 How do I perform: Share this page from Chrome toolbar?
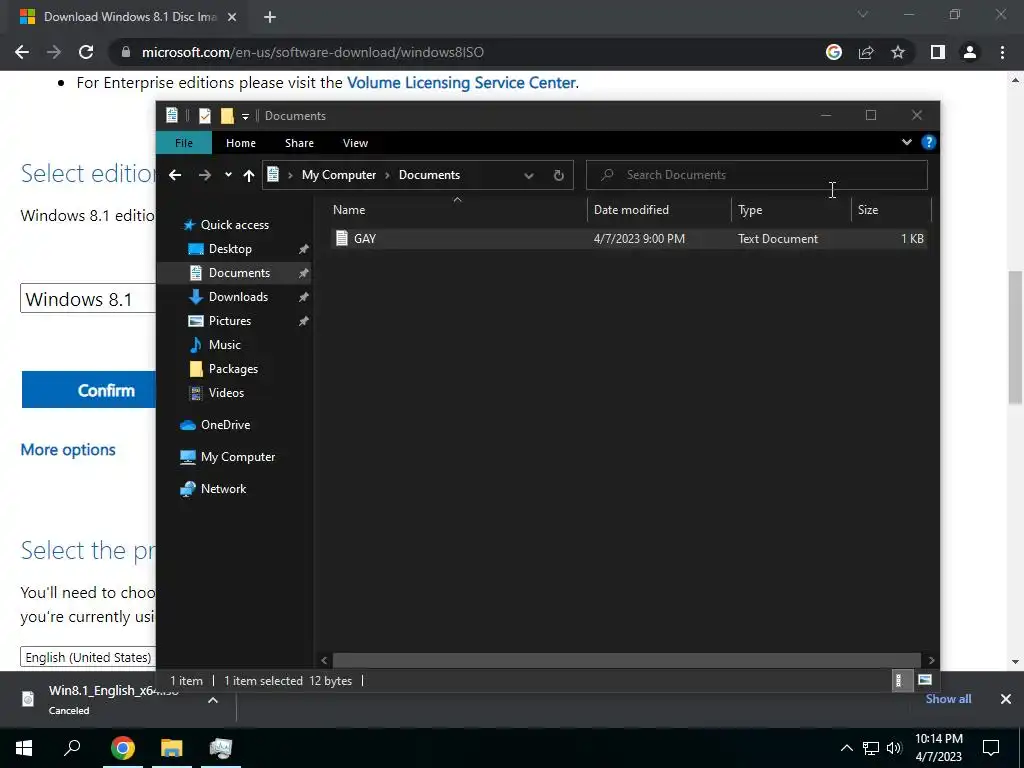point(866,52)
